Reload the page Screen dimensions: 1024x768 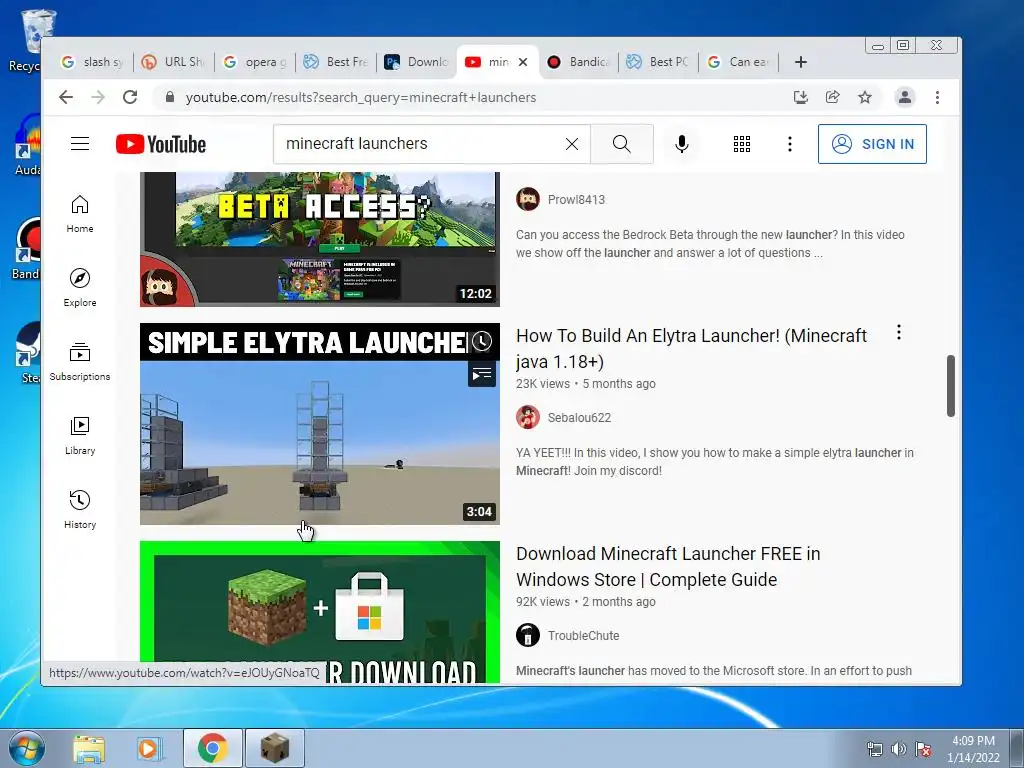(130, 97)
